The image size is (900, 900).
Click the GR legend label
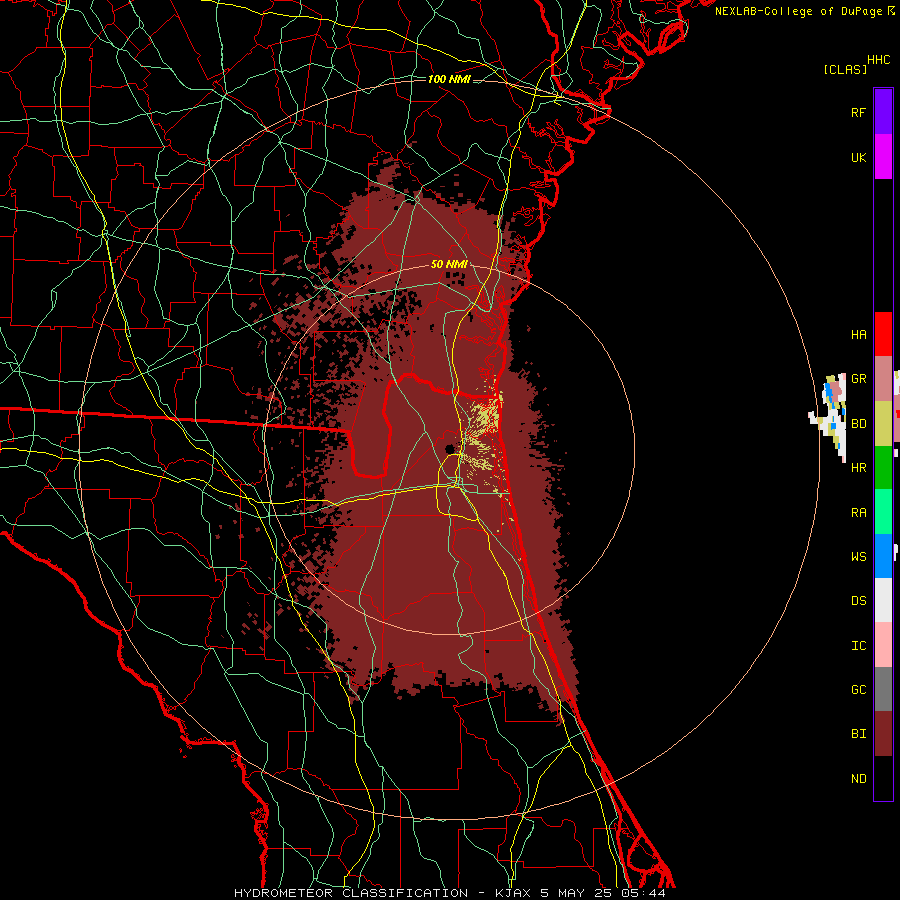click(x=858, y=379)
